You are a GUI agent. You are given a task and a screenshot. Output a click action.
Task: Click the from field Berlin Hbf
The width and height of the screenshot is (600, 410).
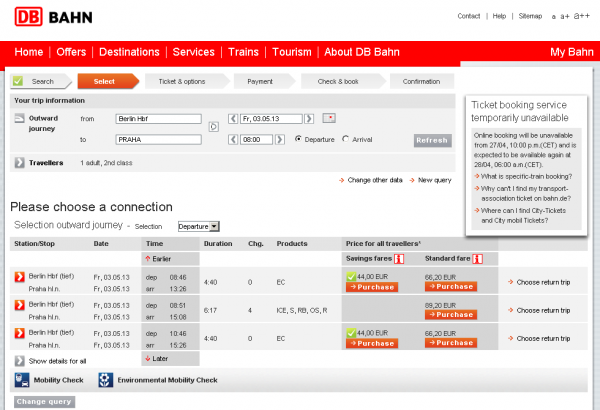(158, 119)
